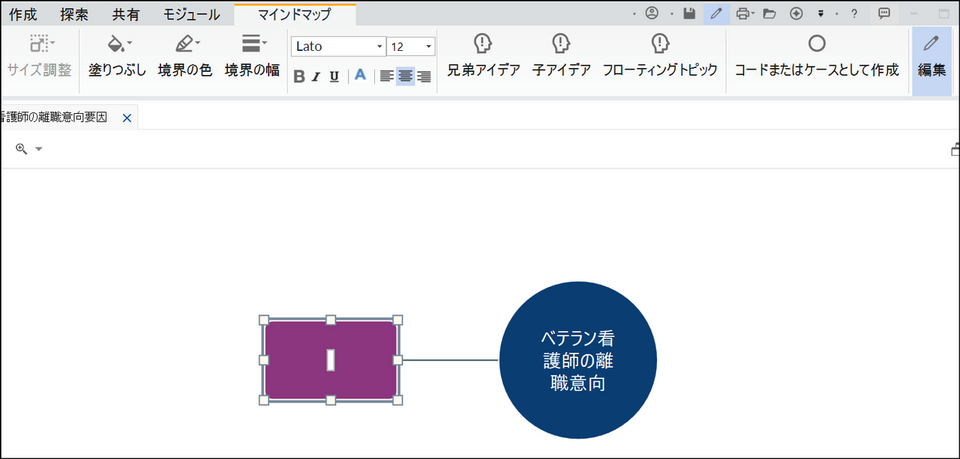Open the user account icon

coord(652,14)
